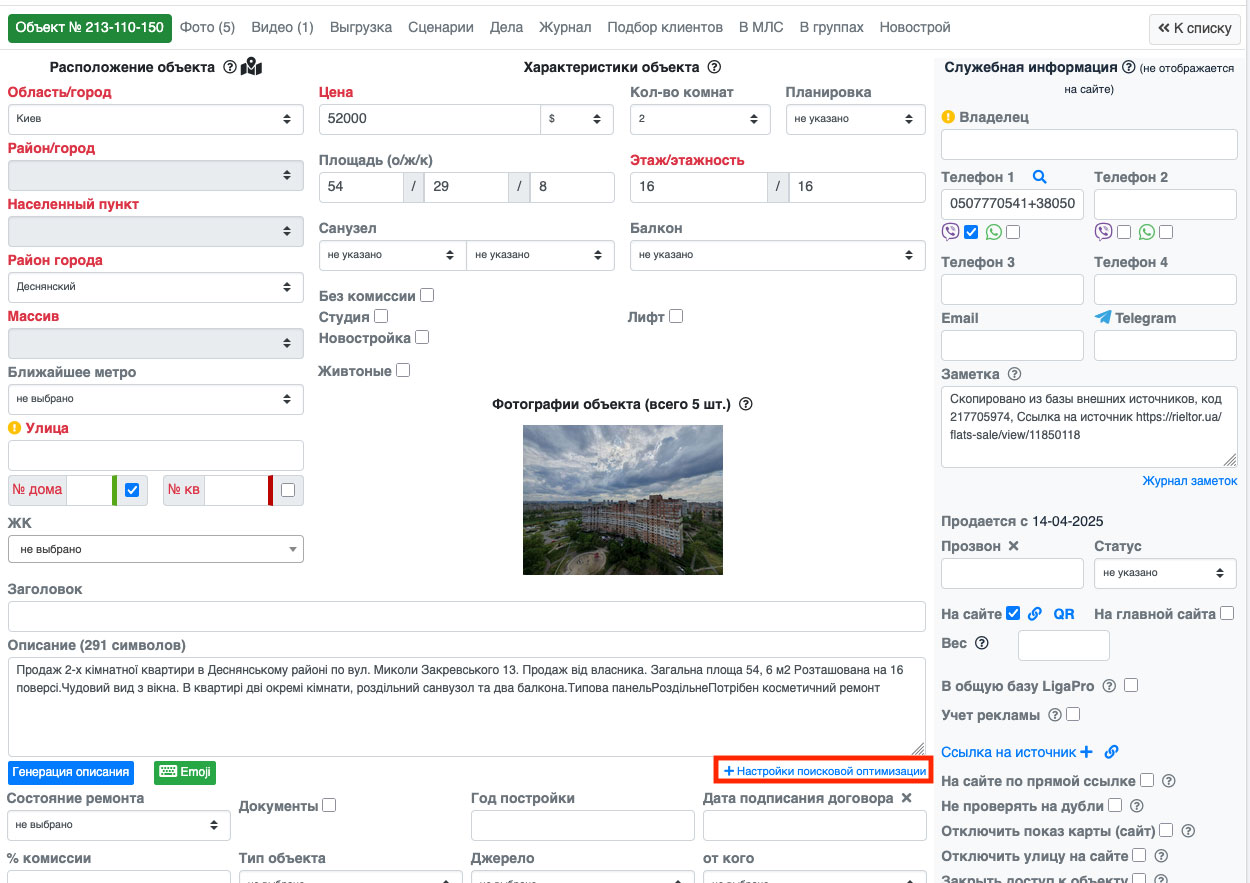Open the Подбор клиентов tab
Screen dimensions: 1250x883
664,27
